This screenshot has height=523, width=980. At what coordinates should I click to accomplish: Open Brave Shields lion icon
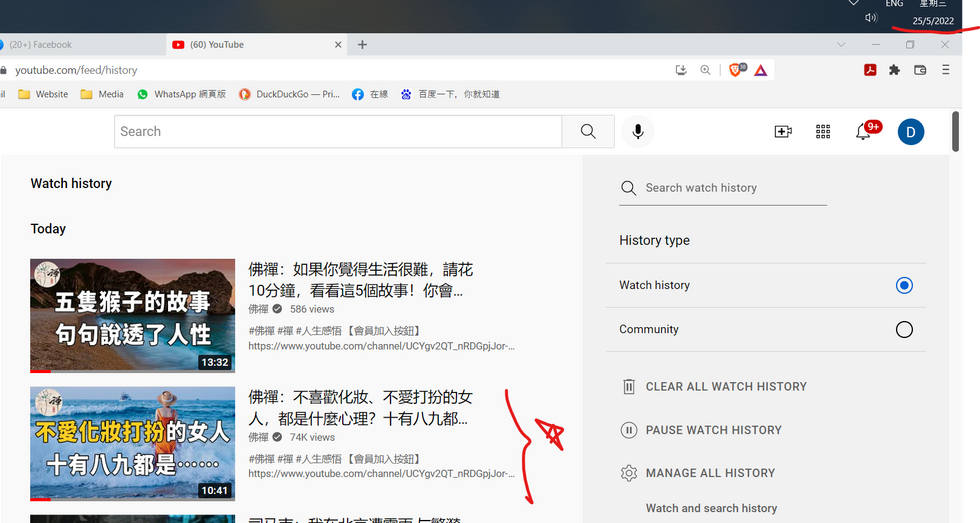(x=736, y=70)
